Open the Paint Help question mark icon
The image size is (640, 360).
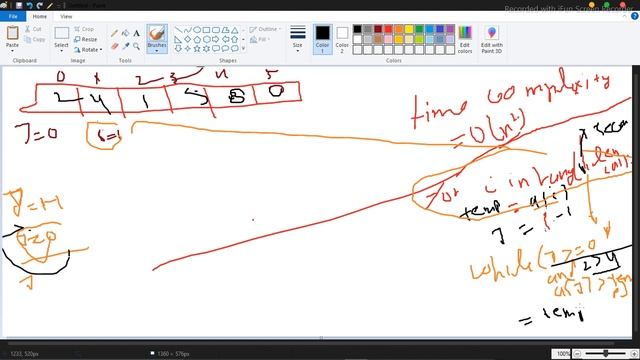[x=634, y=16]
